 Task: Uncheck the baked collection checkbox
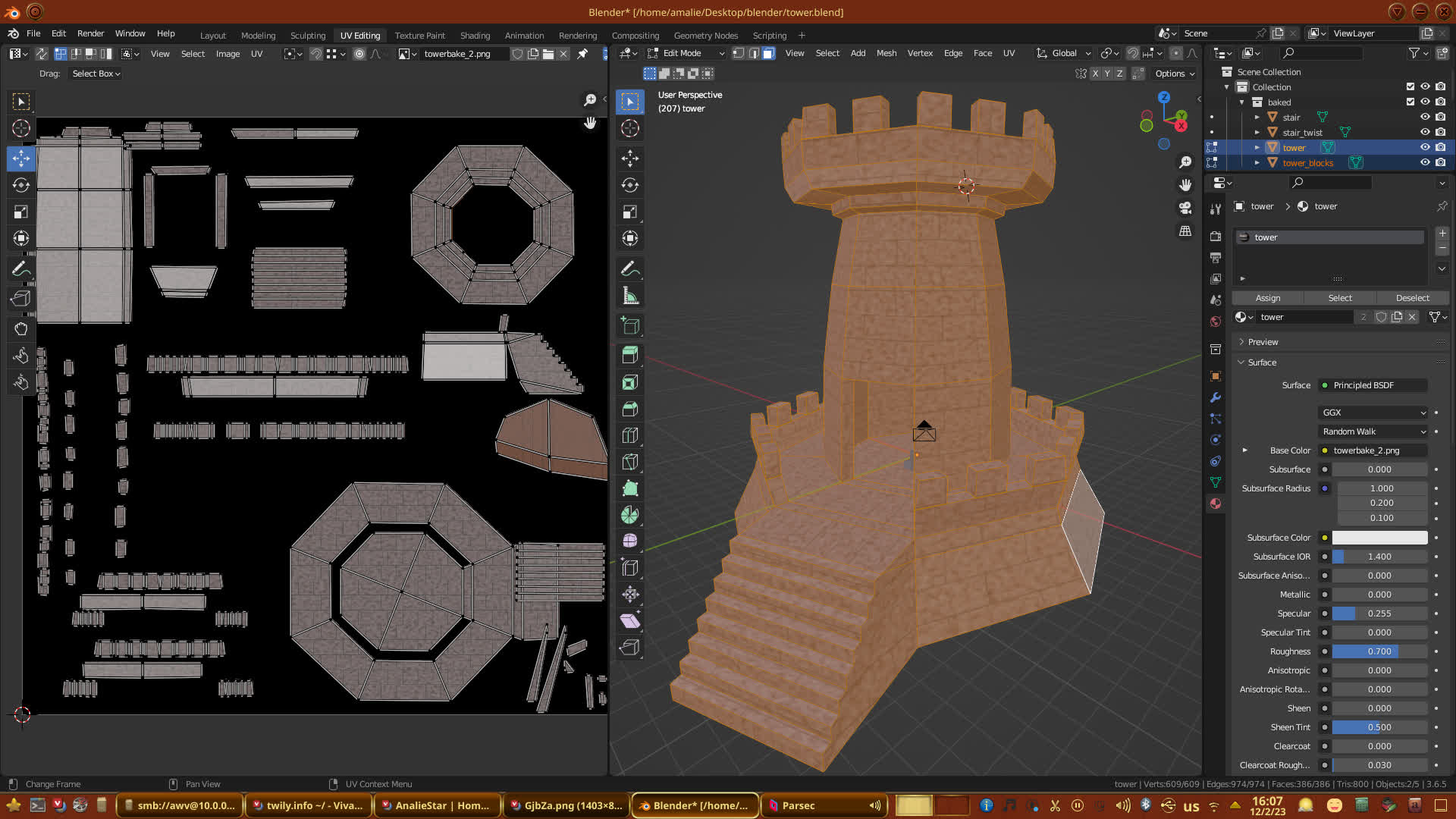click(1410, 102)
